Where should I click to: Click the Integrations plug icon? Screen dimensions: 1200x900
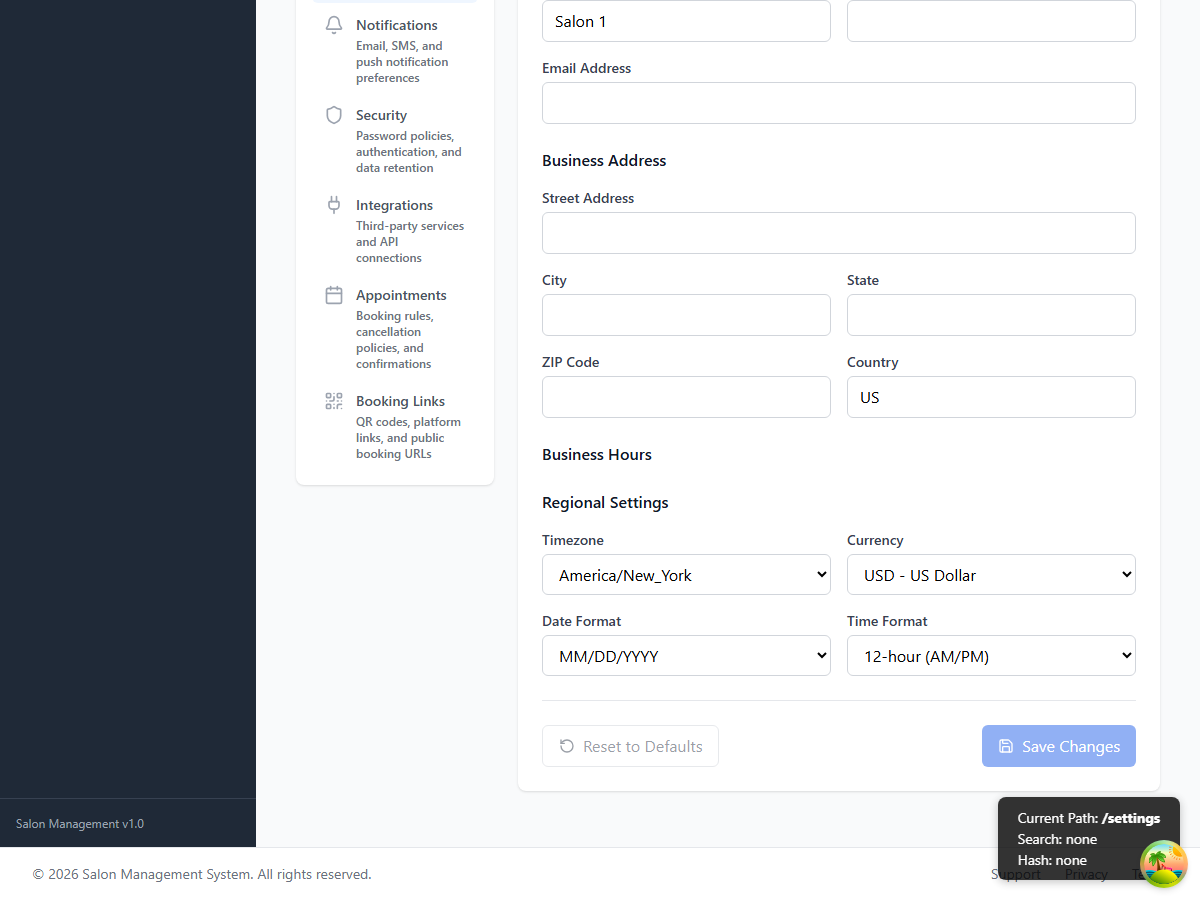coord(333,204)
